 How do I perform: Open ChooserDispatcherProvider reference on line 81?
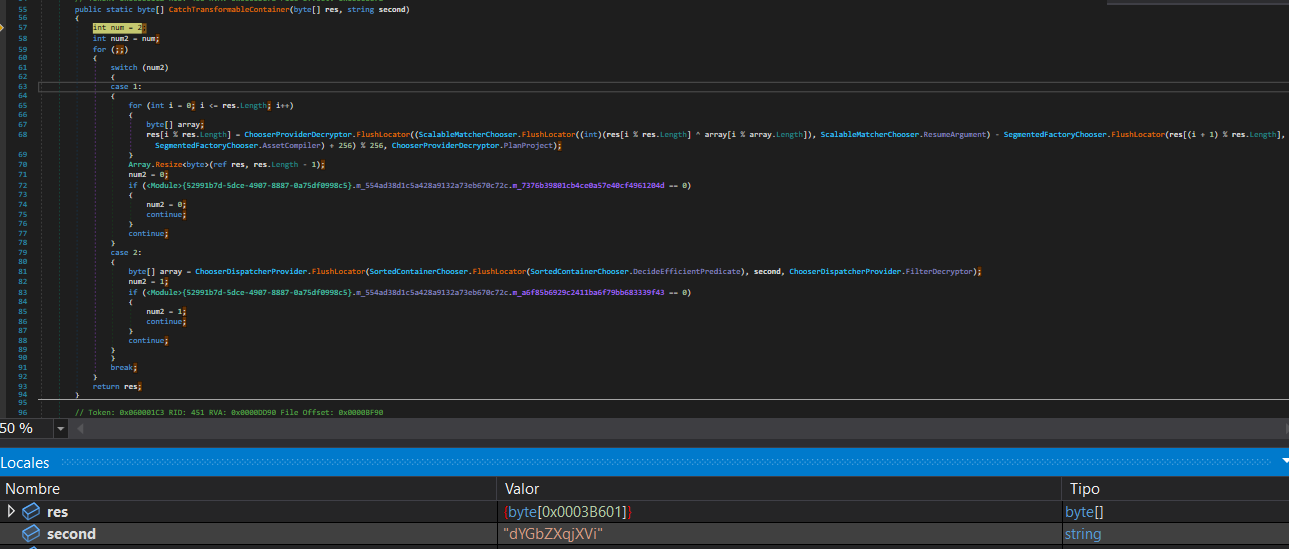click(252, 271)
